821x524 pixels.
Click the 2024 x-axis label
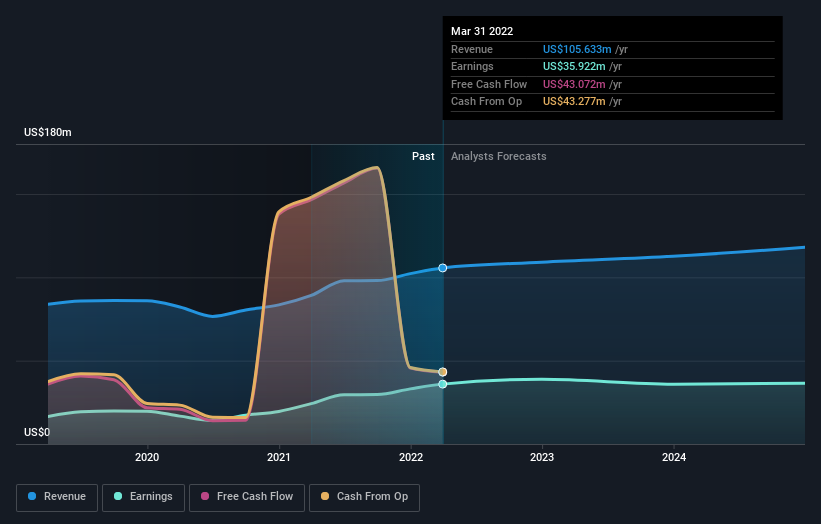(x=674, y=457)
